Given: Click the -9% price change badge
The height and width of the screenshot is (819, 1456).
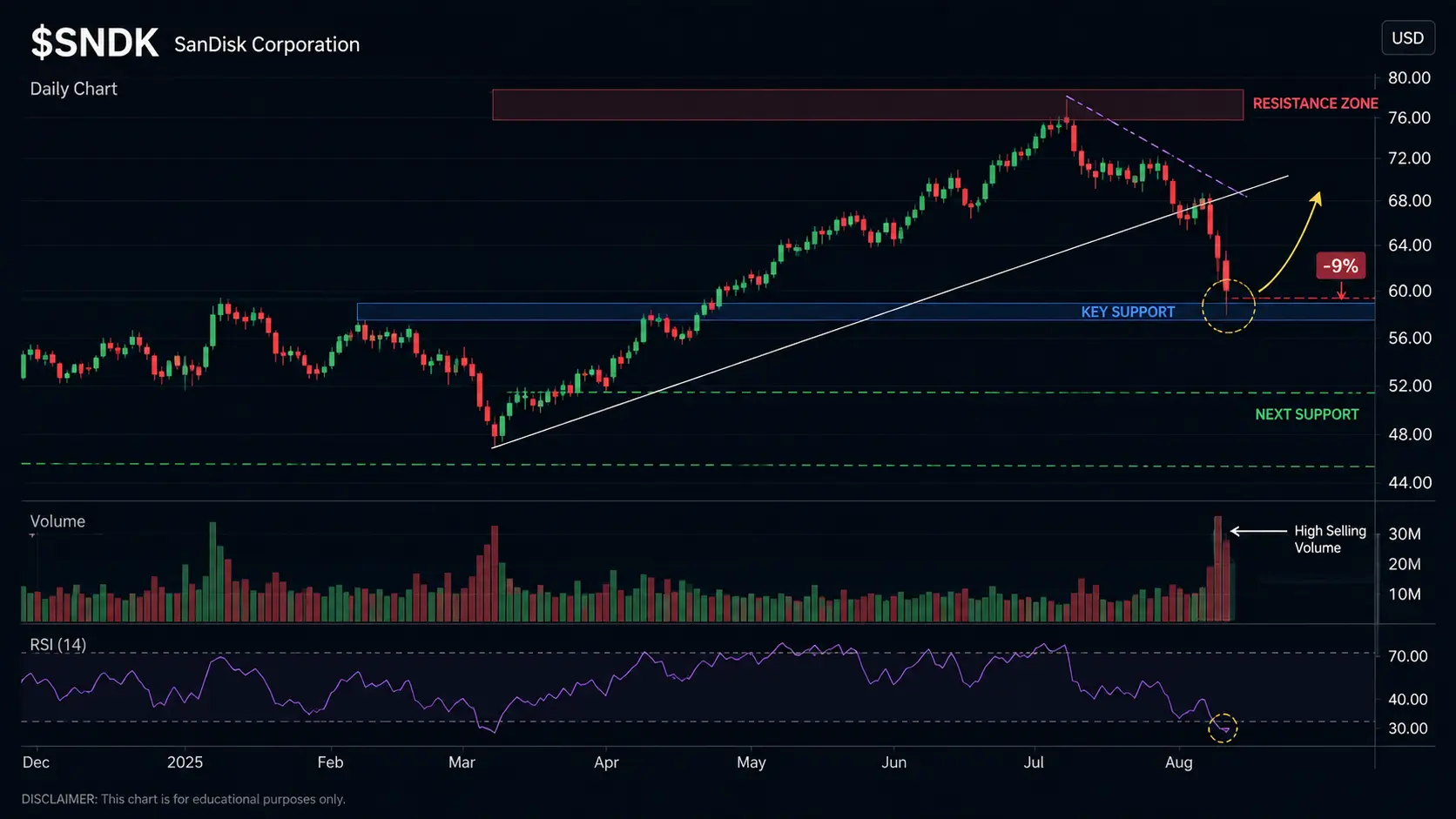Looking at the screenshot, I should click(1341, 265).
